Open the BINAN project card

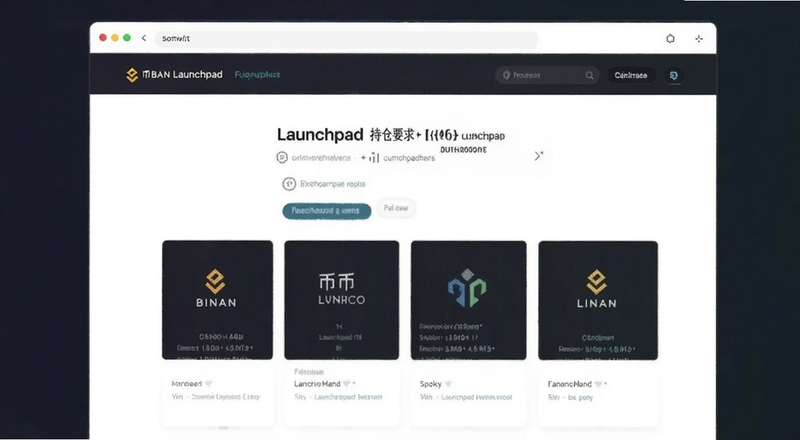point(217,300)
